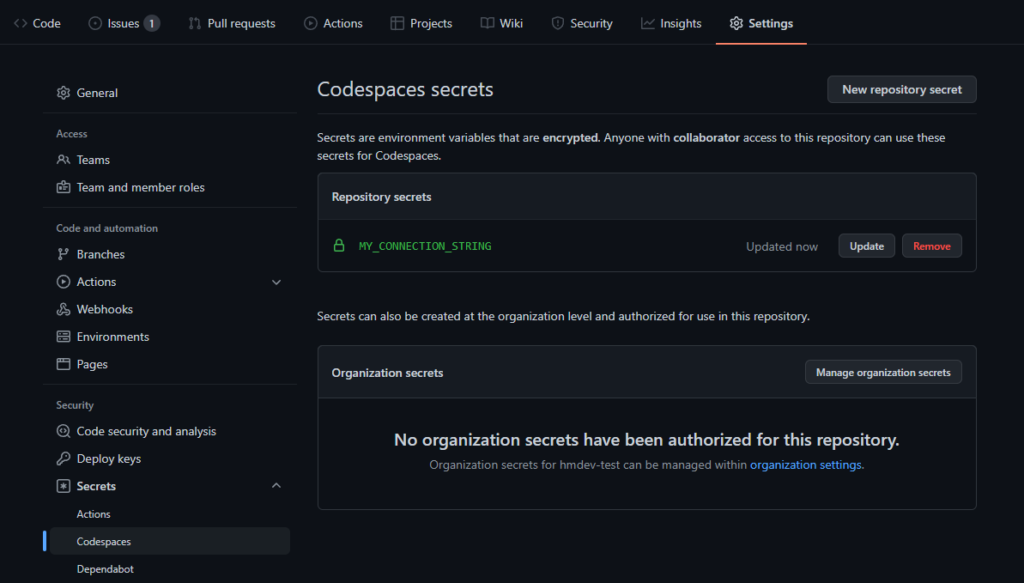Open the Insights tab
The height and width of the screenshot is (583, 1024).
(x=671, y=23)
